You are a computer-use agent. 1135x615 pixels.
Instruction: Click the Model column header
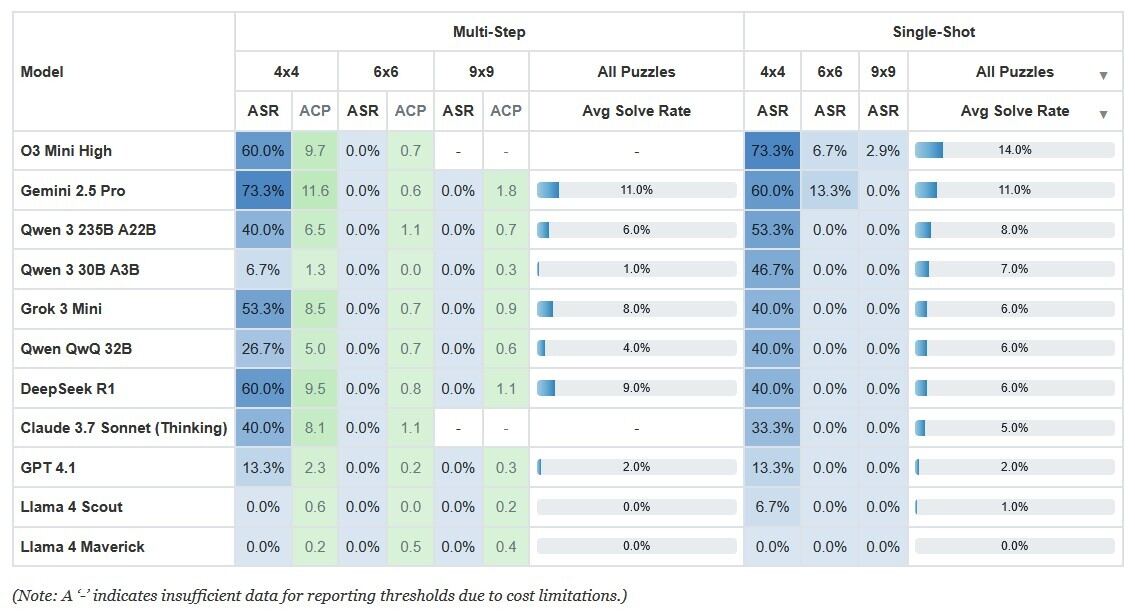(42, 72)
